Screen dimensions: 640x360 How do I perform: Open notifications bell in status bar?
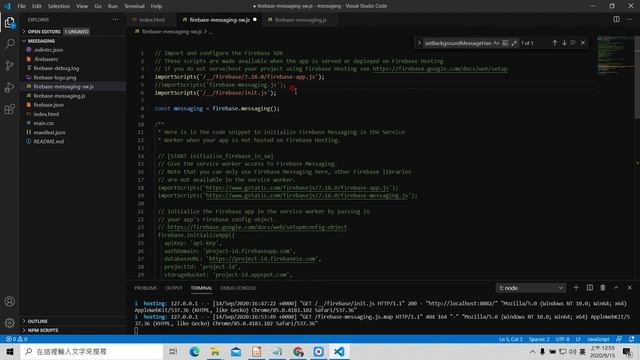[632, 339]
